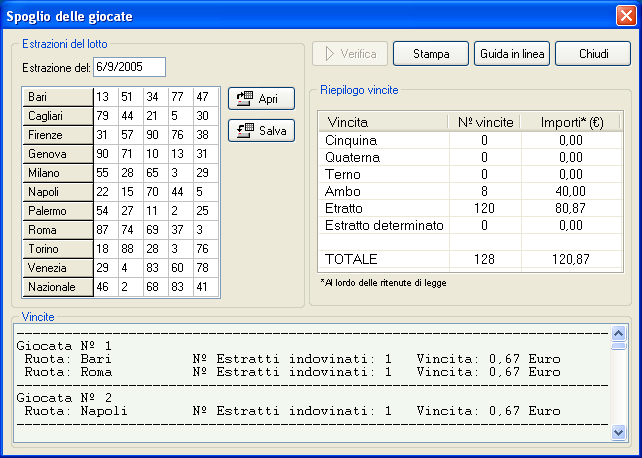This screenshot has width=642, height=458.
Task: Click the Apri button with open icon
Action: pyautogui.click(x=261, y=99)
